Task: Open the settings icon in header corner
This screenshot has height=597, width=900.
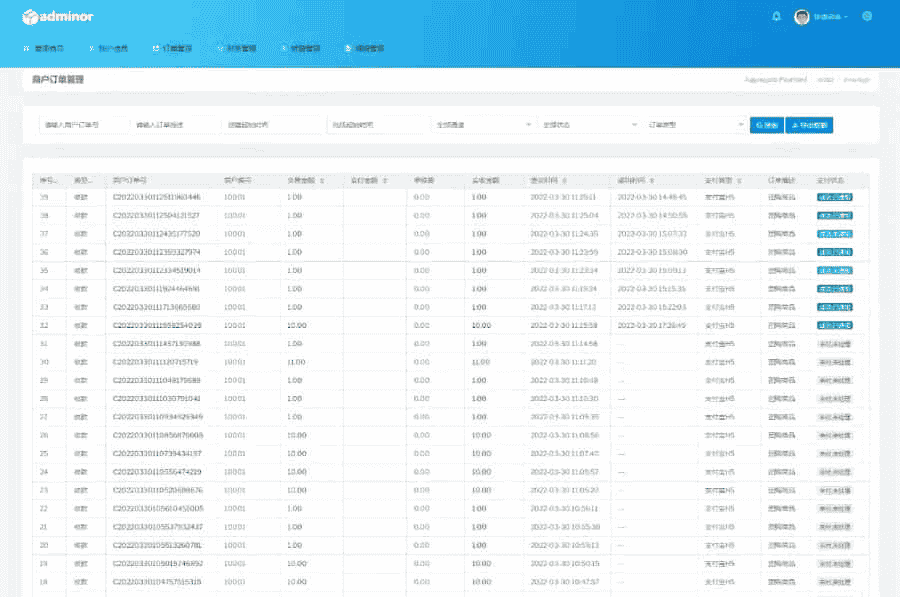Action: click(867, 16)
